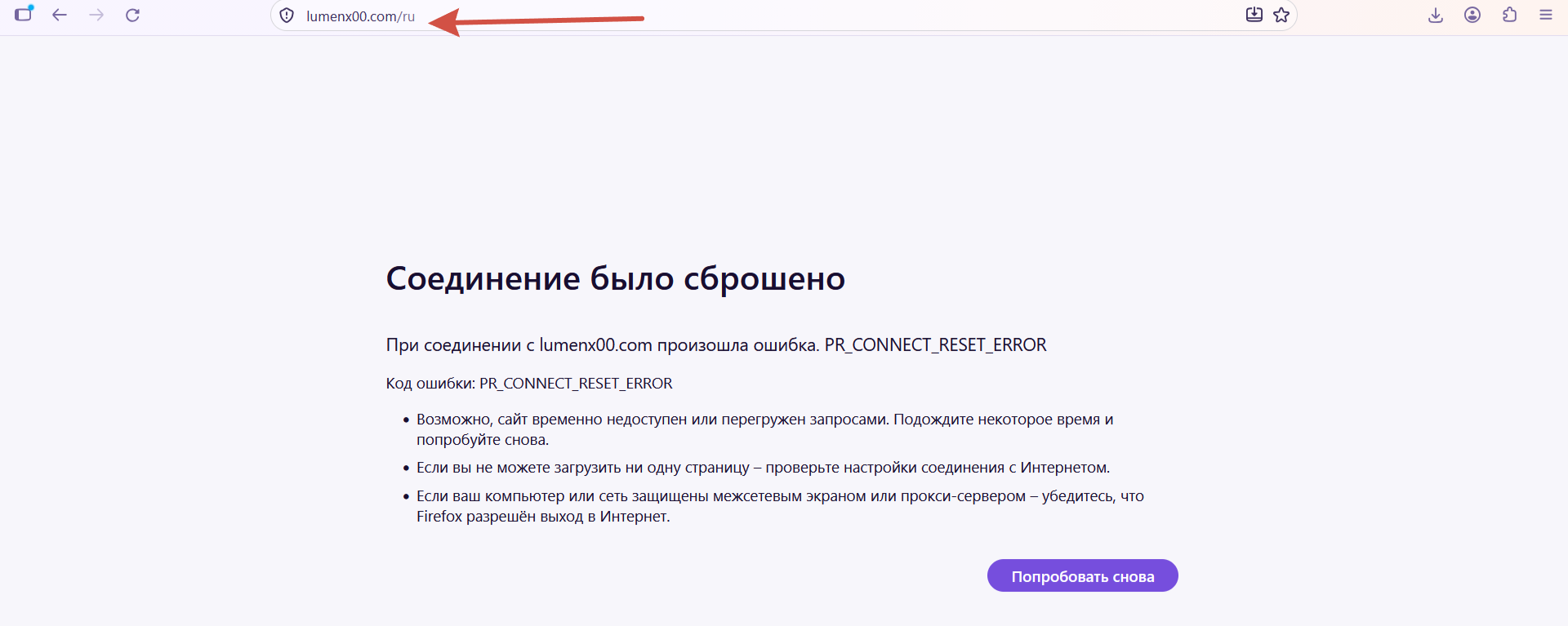Open the Extensions puzzle icon
This screenshot has width=1568, height=626.
pyautogui.click(x=1509, y=15)
